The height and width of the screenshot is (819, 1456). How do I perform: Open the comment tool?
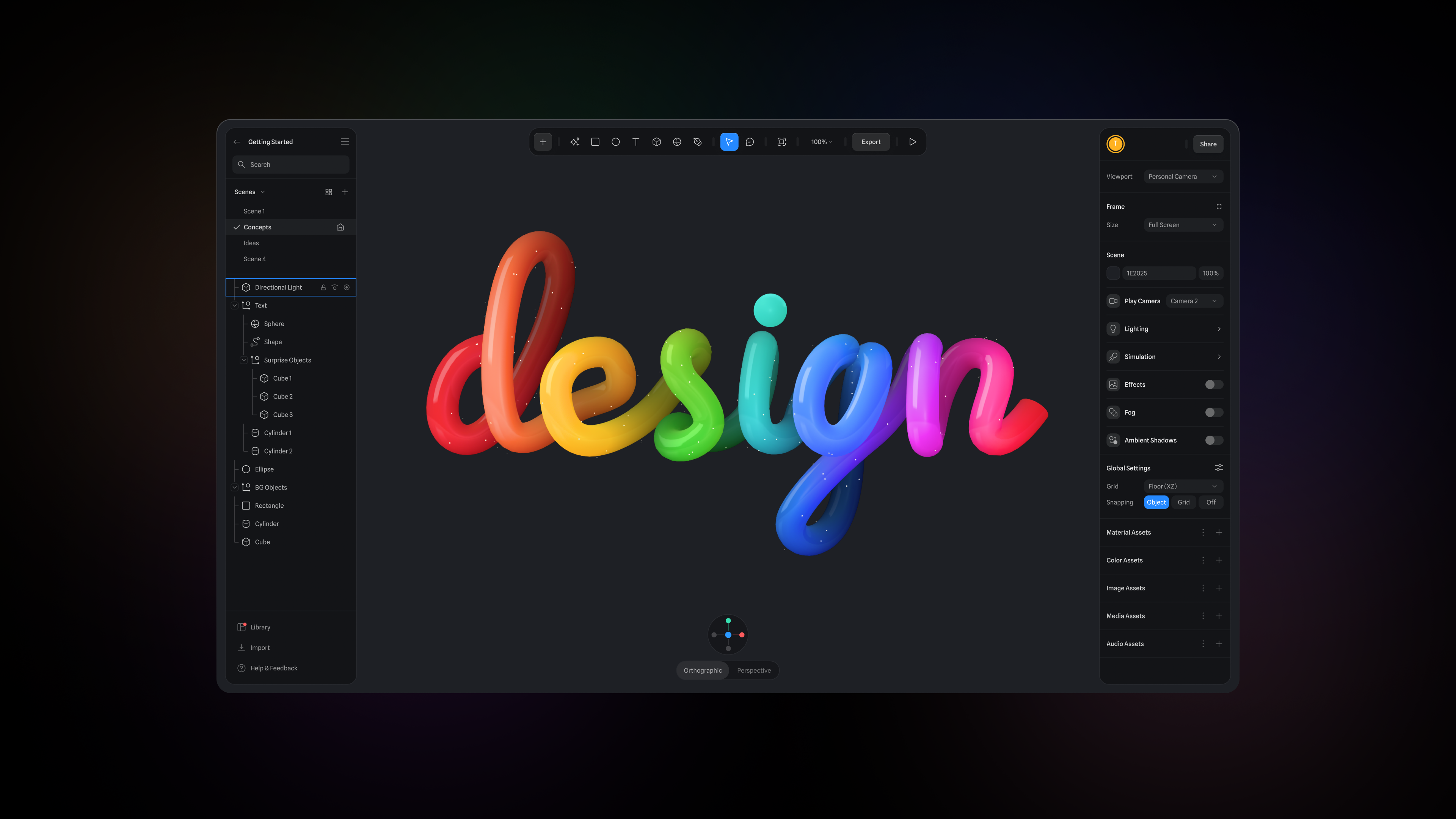click(750, 142)
